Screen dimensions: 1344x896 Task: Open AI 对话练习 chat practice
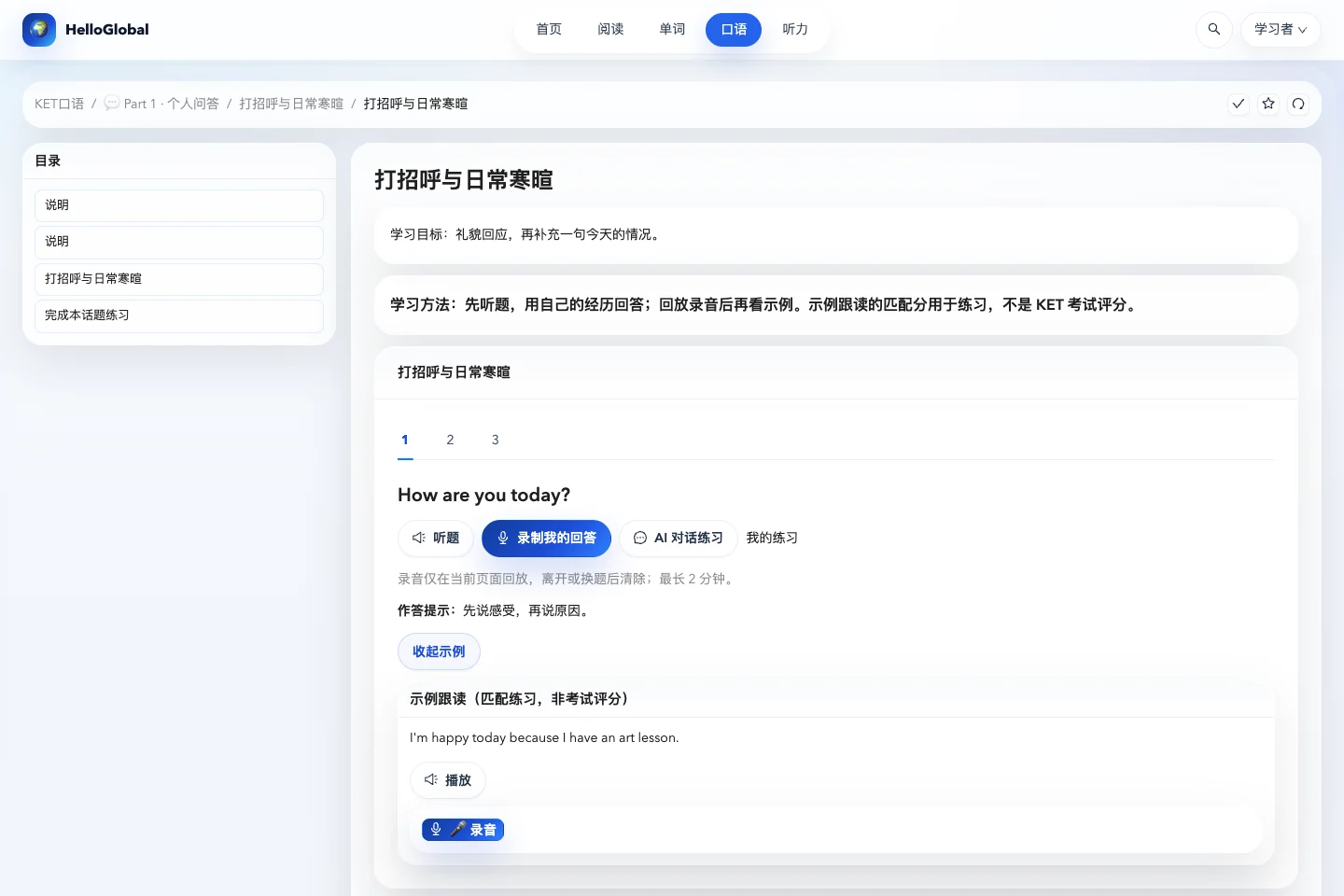(x=679, y=539)
